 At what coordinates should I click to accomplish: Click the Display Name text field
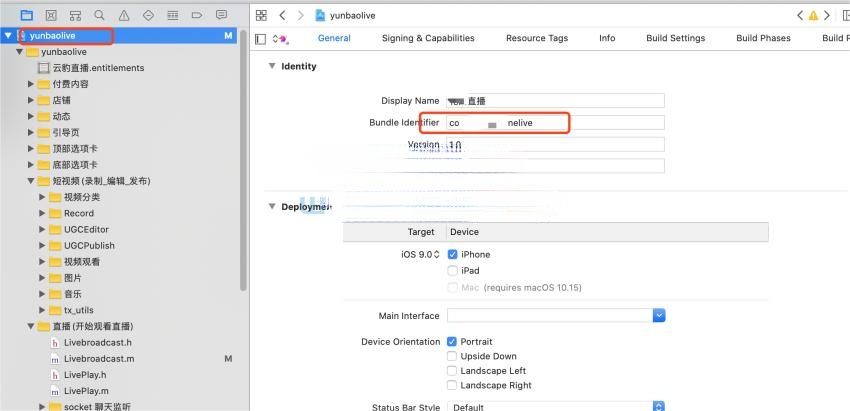(555, 101)
